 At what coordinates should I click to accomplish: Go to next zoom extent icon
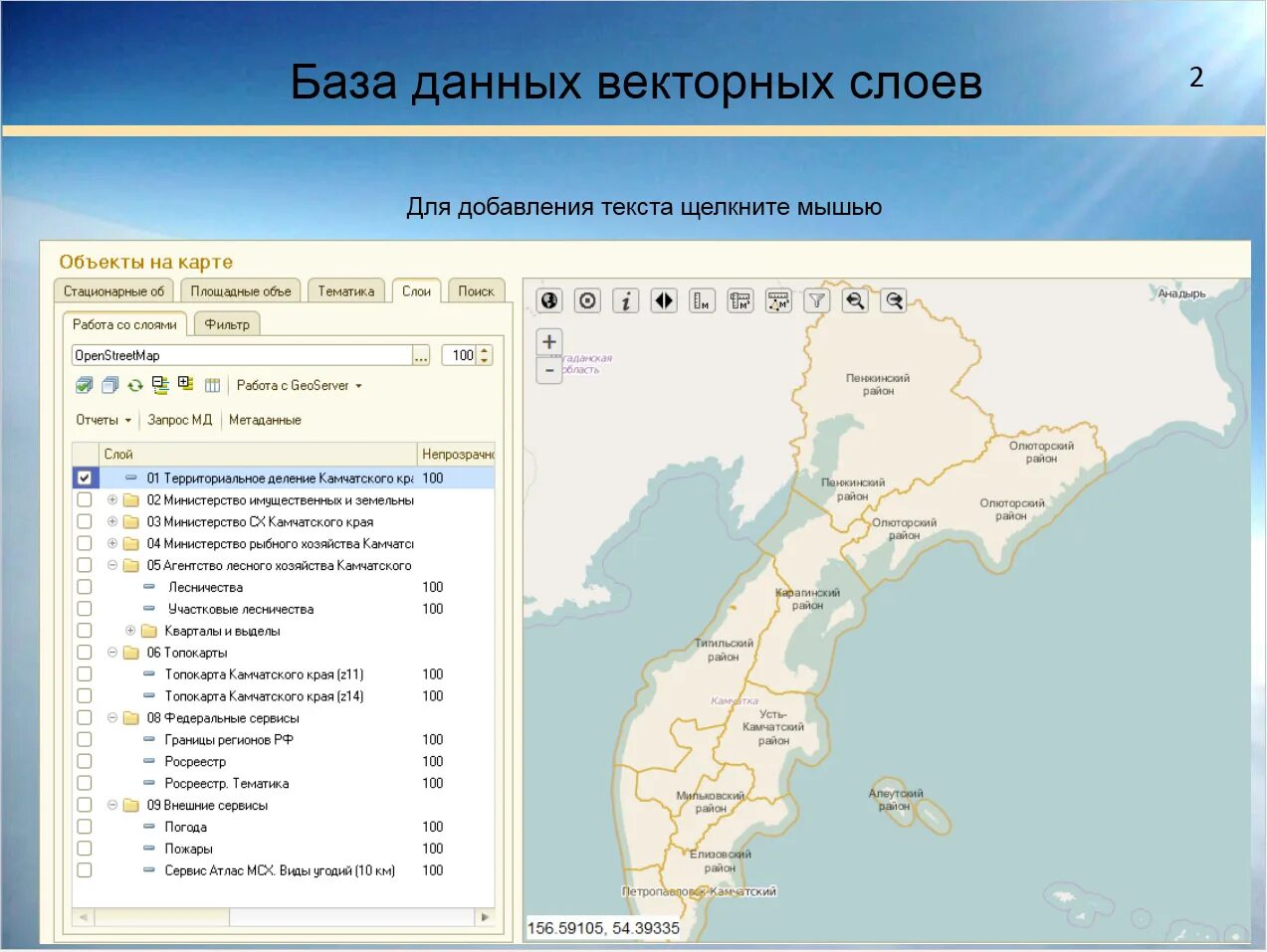point(894,300)
